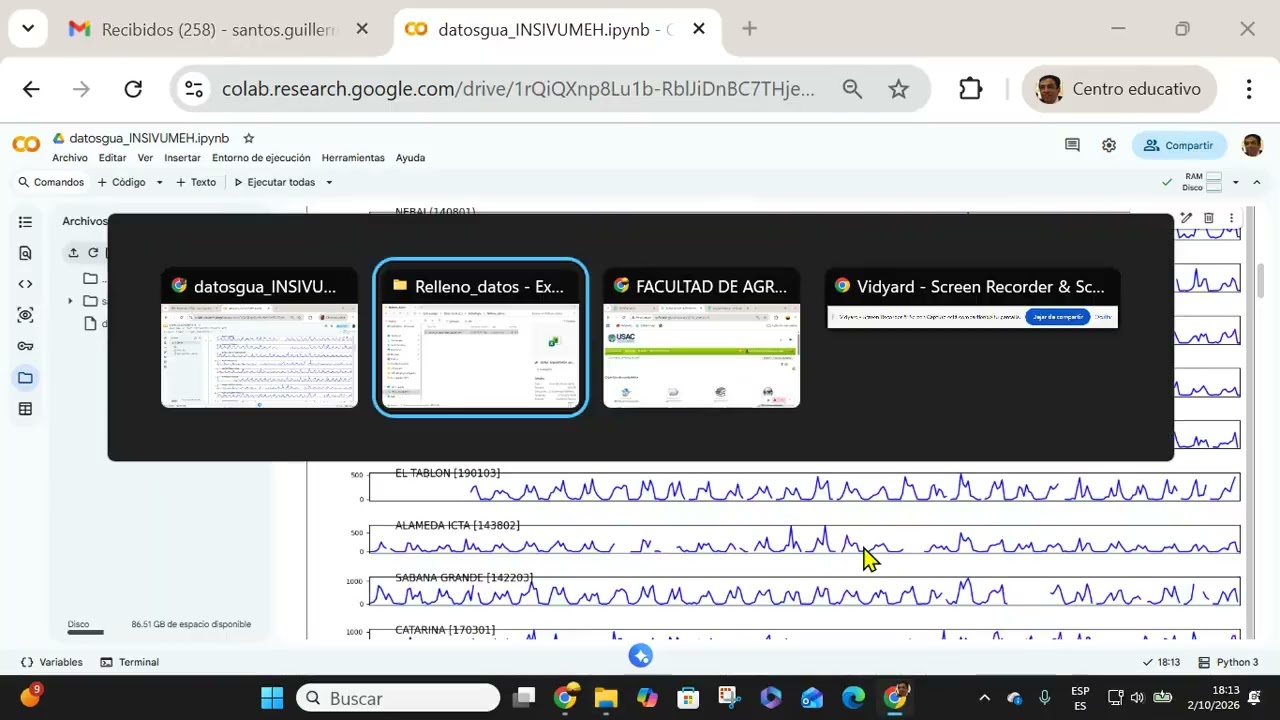This screenshot has width=1280, height=720.
Task: Open the Entorno de ejecución menu
Action: (261, 158)
